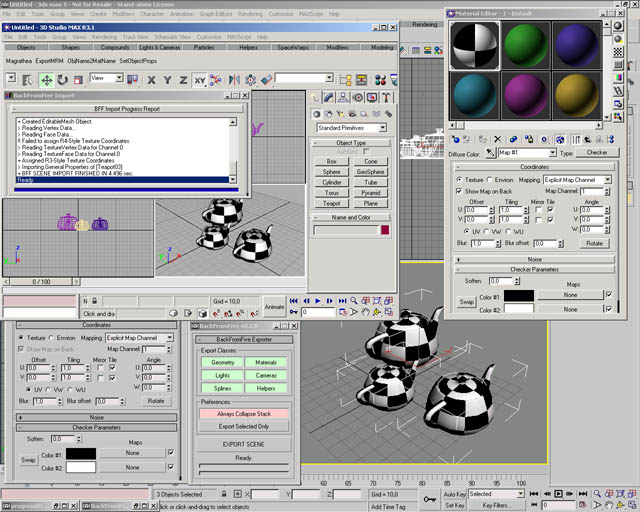Click the Checker type button in Material Editor
Viewport: 640px width, 512px height.
(597, 152)
